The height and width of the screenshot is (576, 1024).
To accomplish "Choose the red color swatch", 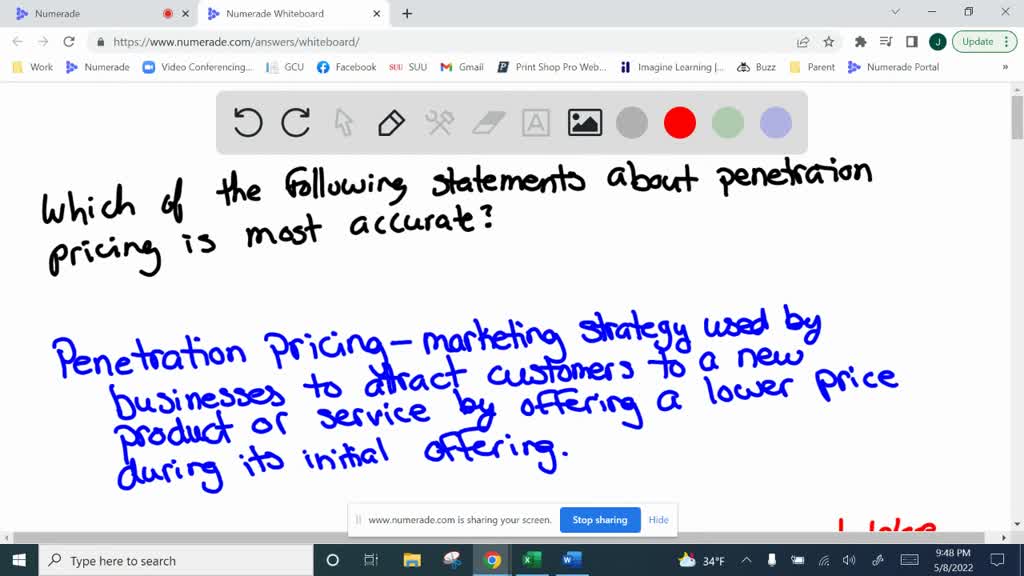I will (680, 123).
